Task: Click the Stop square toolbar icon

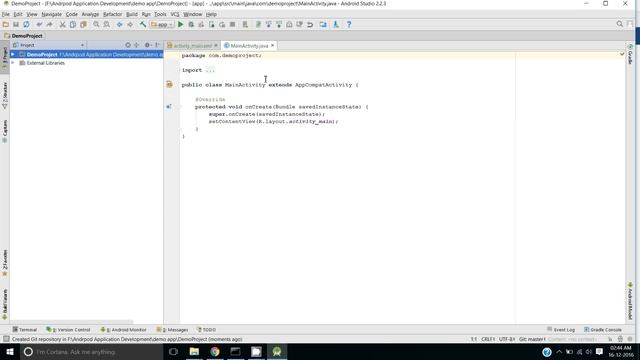Action: [232, 24]
